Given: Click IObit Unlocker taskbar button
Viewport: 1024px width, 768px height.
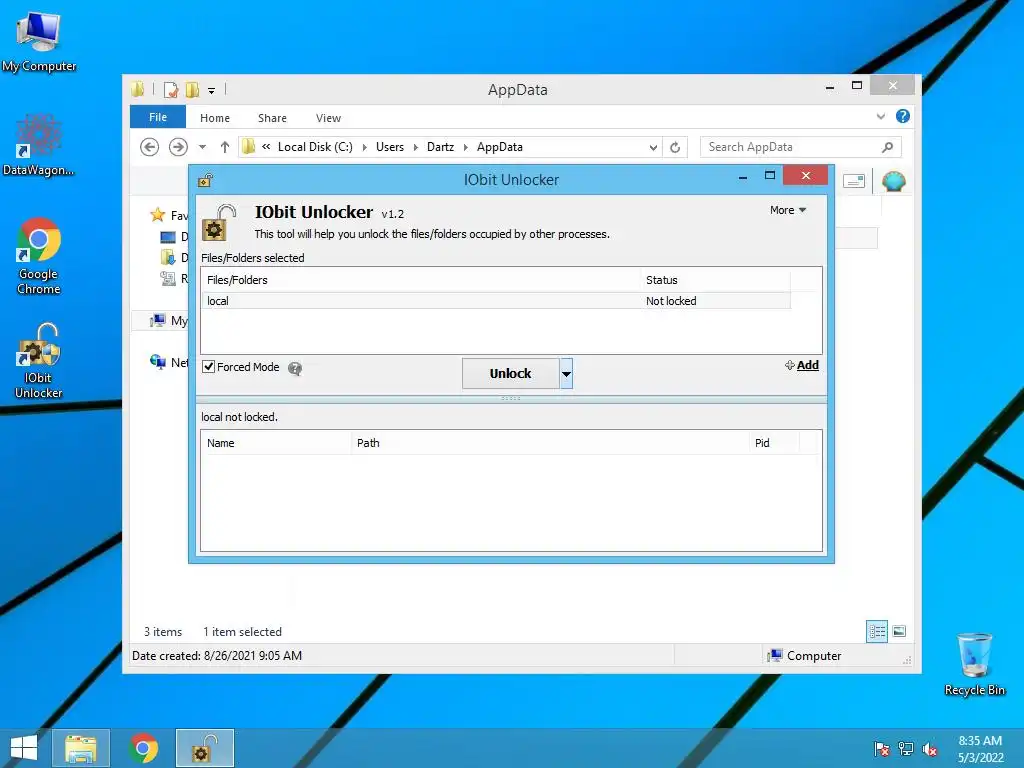Looking at the screenshot, I should pos(205,748).
